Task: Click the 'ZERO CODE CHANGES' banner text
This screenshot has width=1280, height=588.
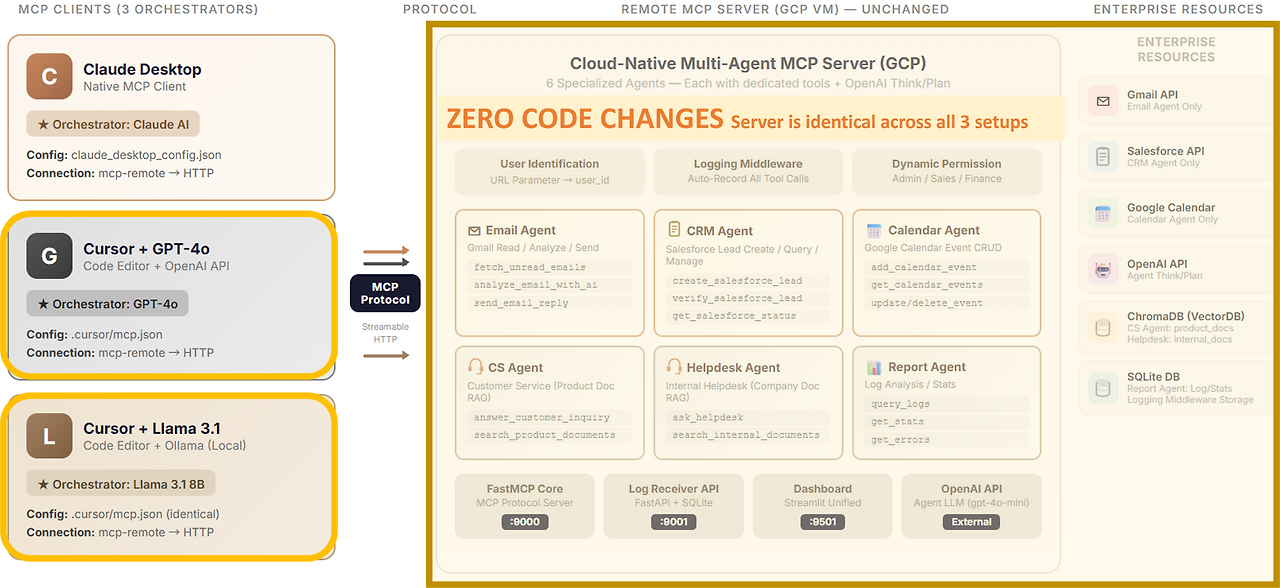Action: click(585, 119)
